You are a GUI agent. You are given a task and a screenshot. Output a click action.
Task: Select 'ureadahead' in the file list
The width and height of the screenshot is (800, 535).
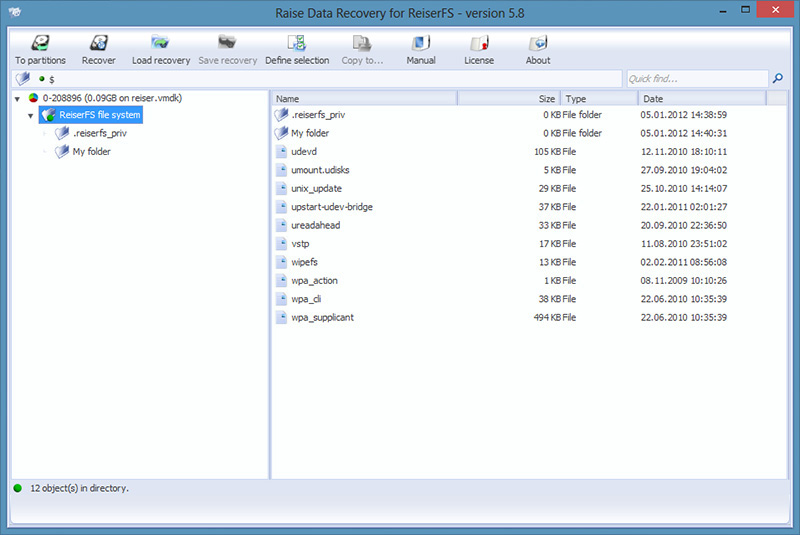click(315, 225)
